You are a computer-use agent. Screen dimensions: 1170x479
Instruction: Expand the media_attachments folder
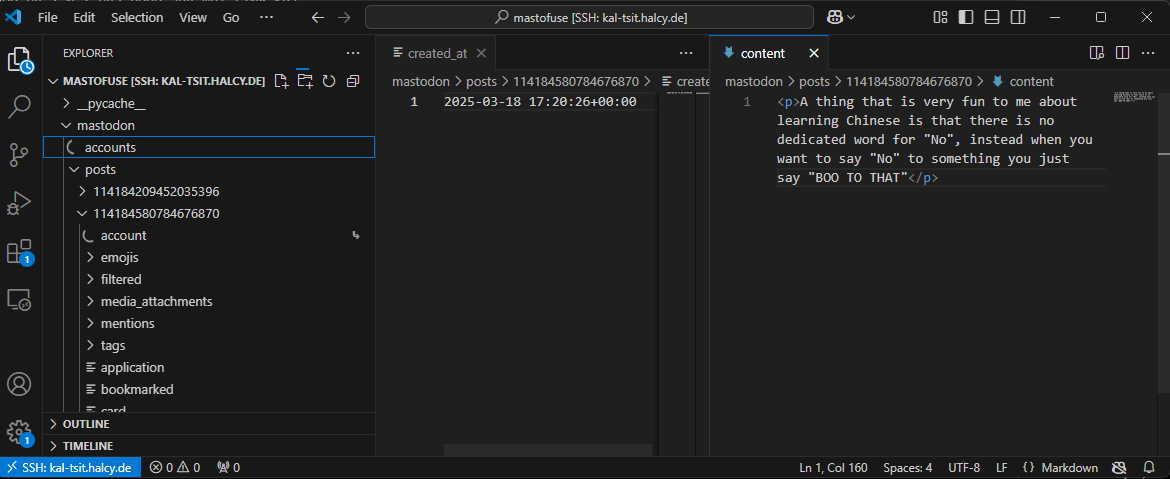tap(156, 301)
